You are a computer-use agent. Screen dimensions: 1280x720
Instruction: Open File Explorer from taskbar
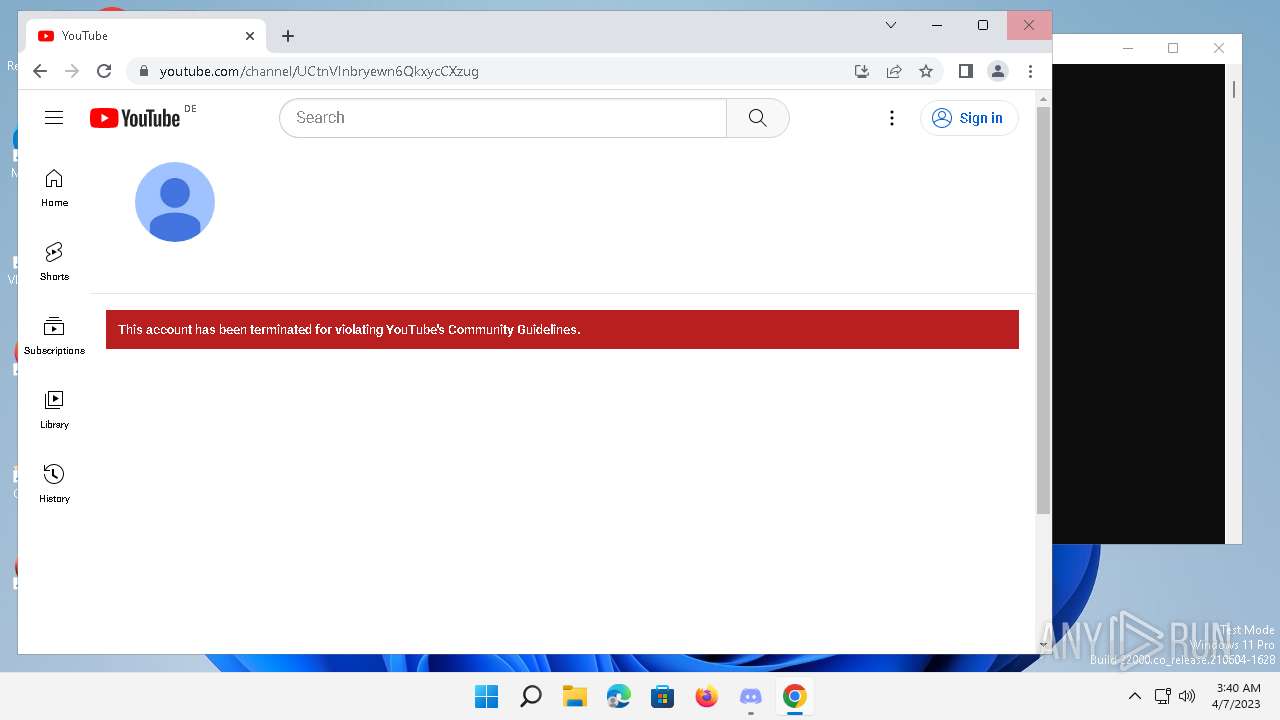click(x=575, y=696)
